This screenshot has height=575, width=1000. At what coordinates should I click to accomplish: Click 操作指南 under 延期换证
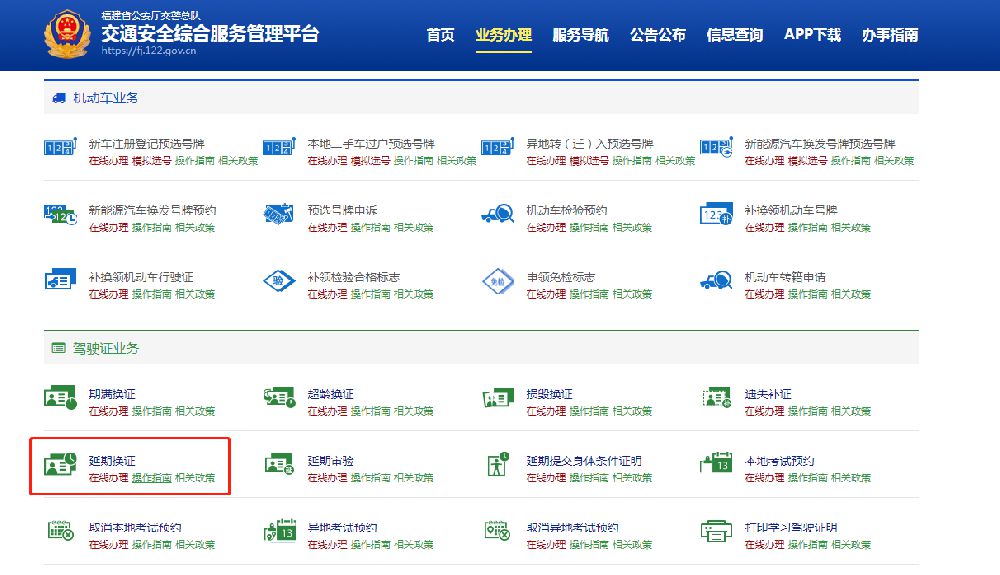tap(152, 477)
